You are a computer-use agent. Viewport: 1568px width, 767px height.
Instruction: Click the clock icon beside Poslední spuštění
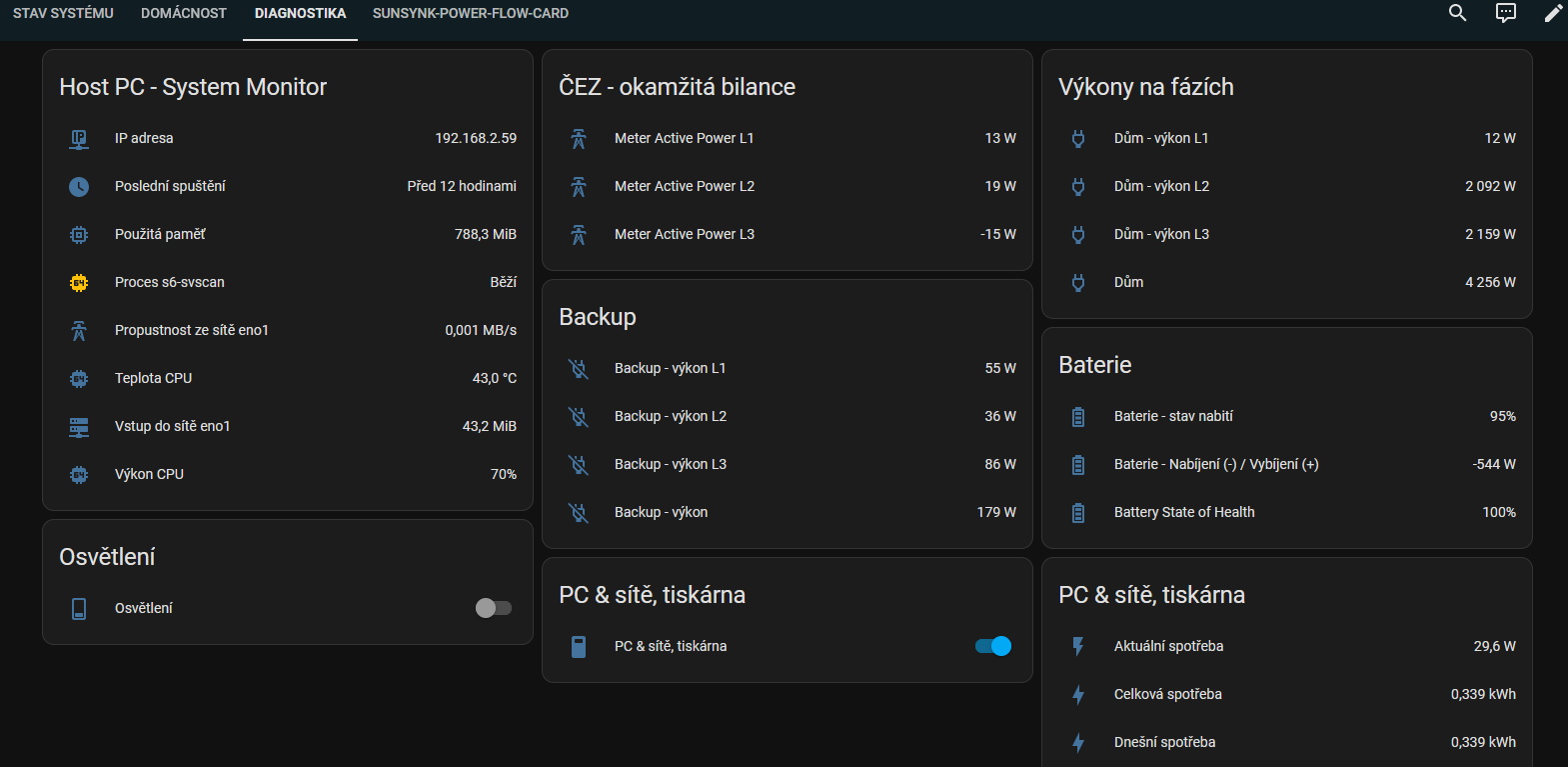point(79,187)
